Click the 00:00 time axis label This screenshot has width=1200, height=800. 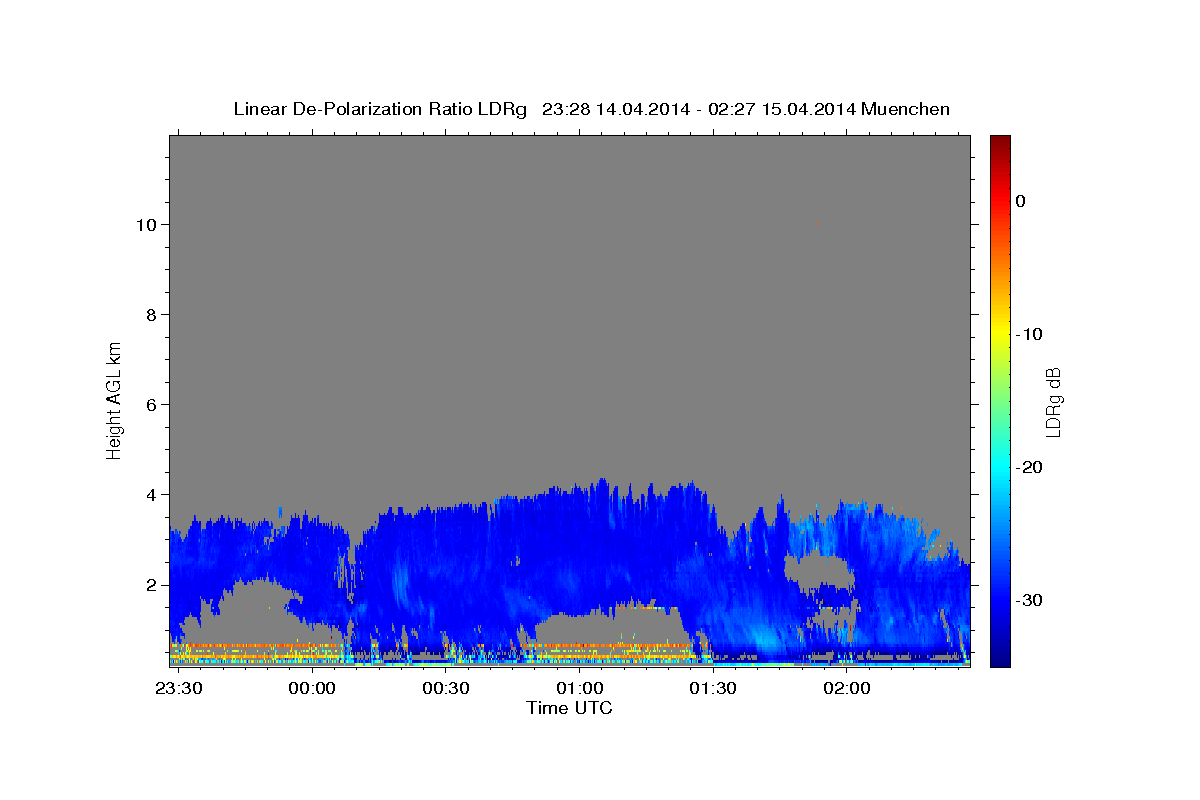coord(313,689)
